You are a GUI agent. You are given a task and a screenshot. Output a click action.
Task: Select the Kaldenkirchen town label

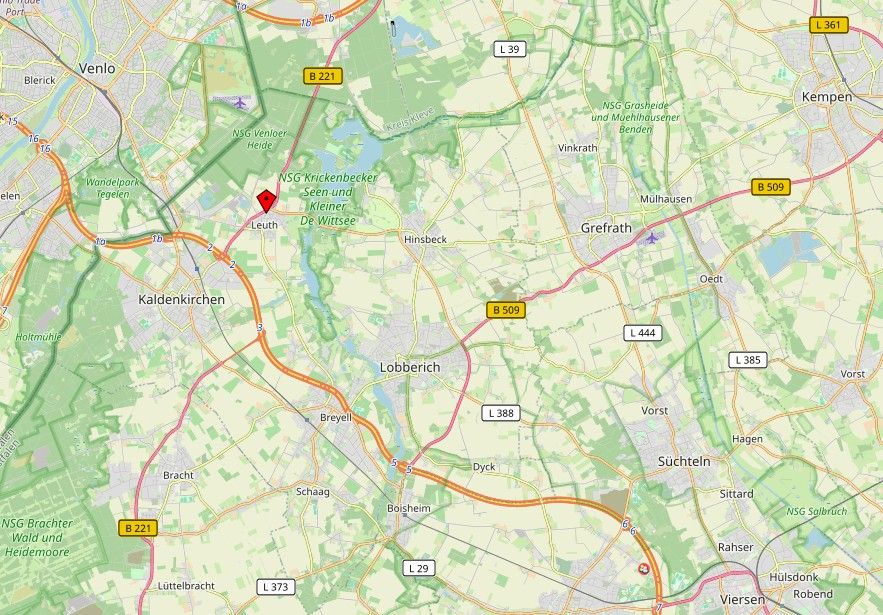point(181,300)
